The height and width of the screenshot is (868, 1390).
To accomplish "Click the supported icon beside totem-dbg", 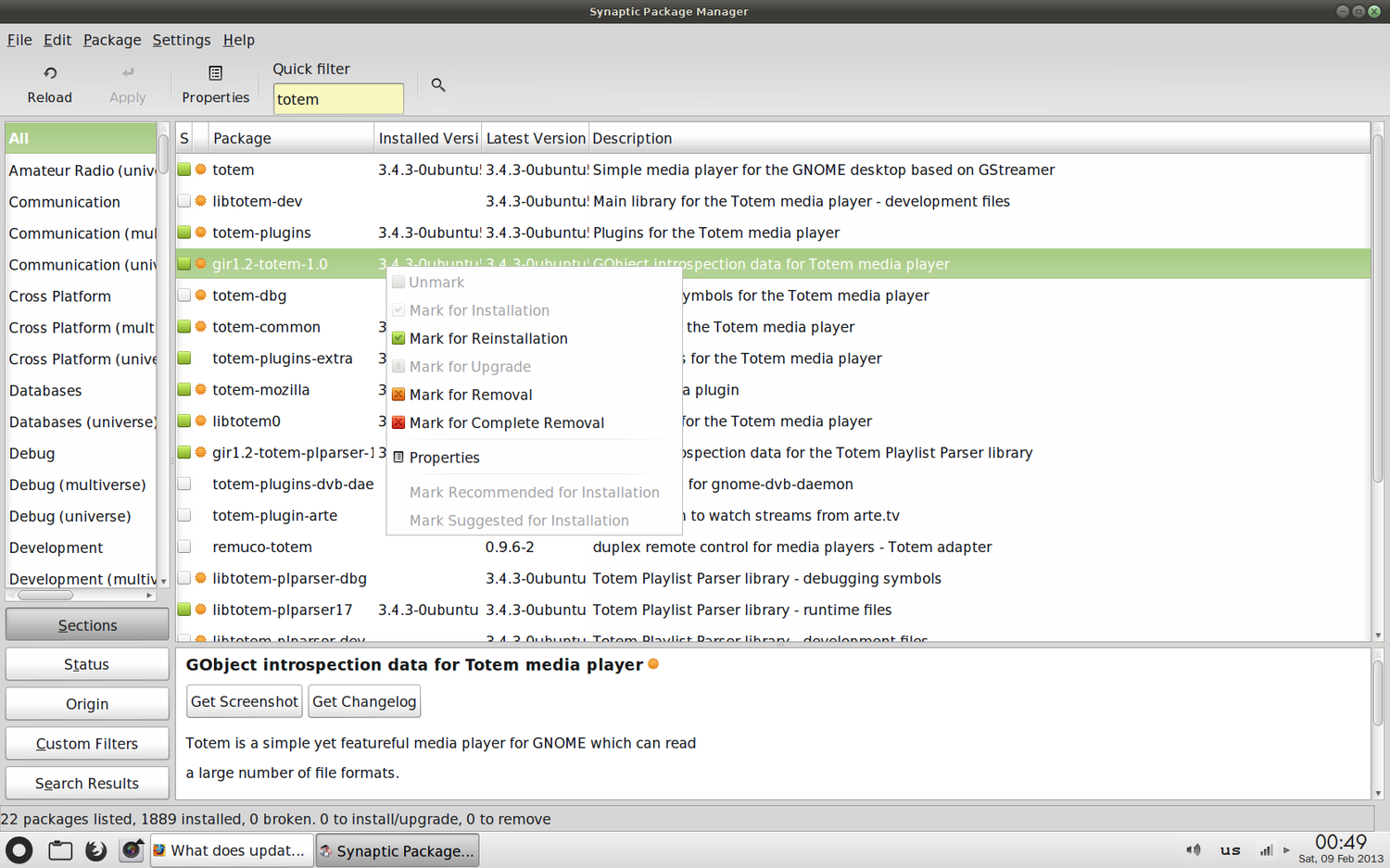I will pyautogui.click(x=200, y=296).
